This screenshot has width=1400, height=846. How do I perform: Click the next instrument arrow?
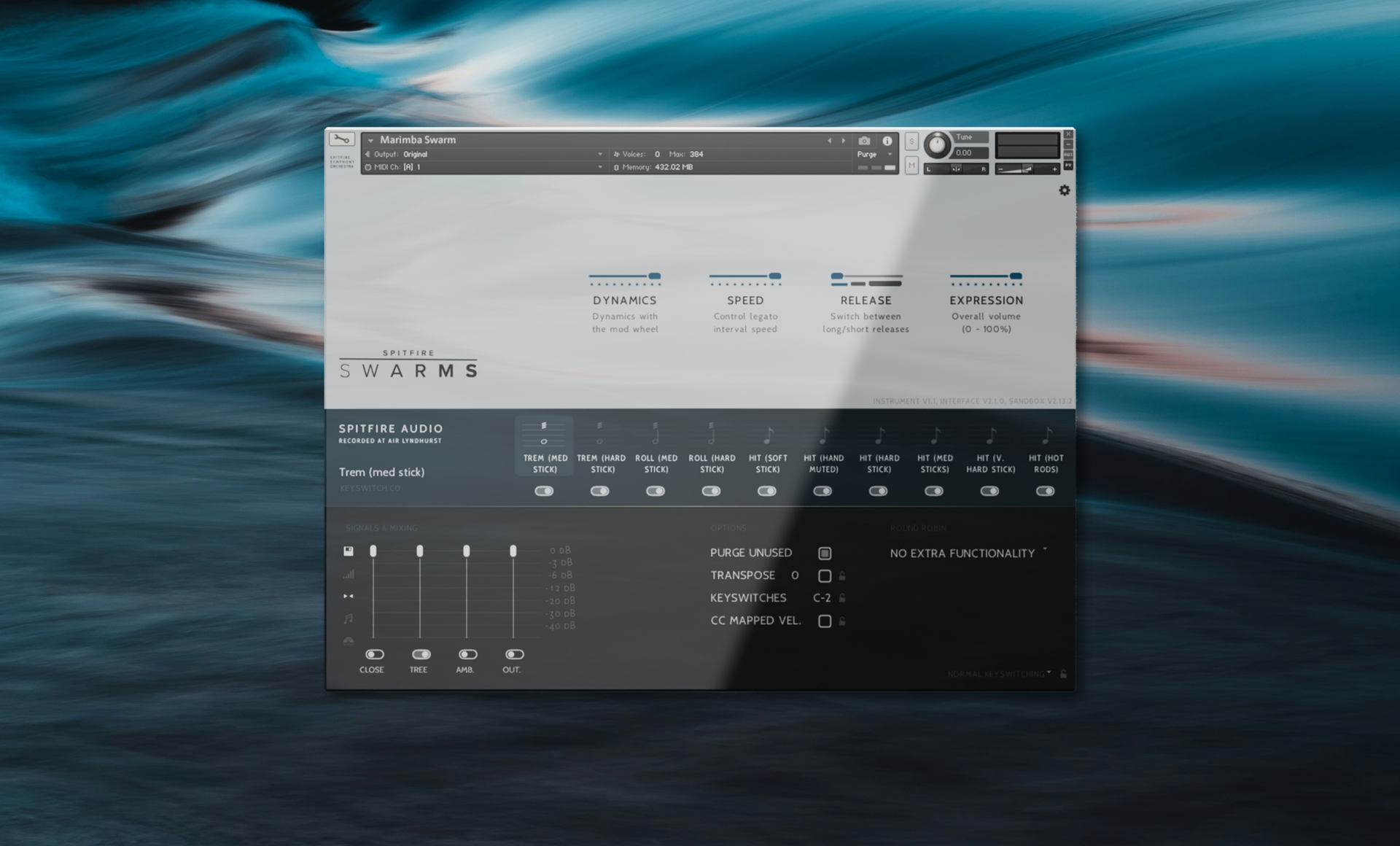pos(844,141)
